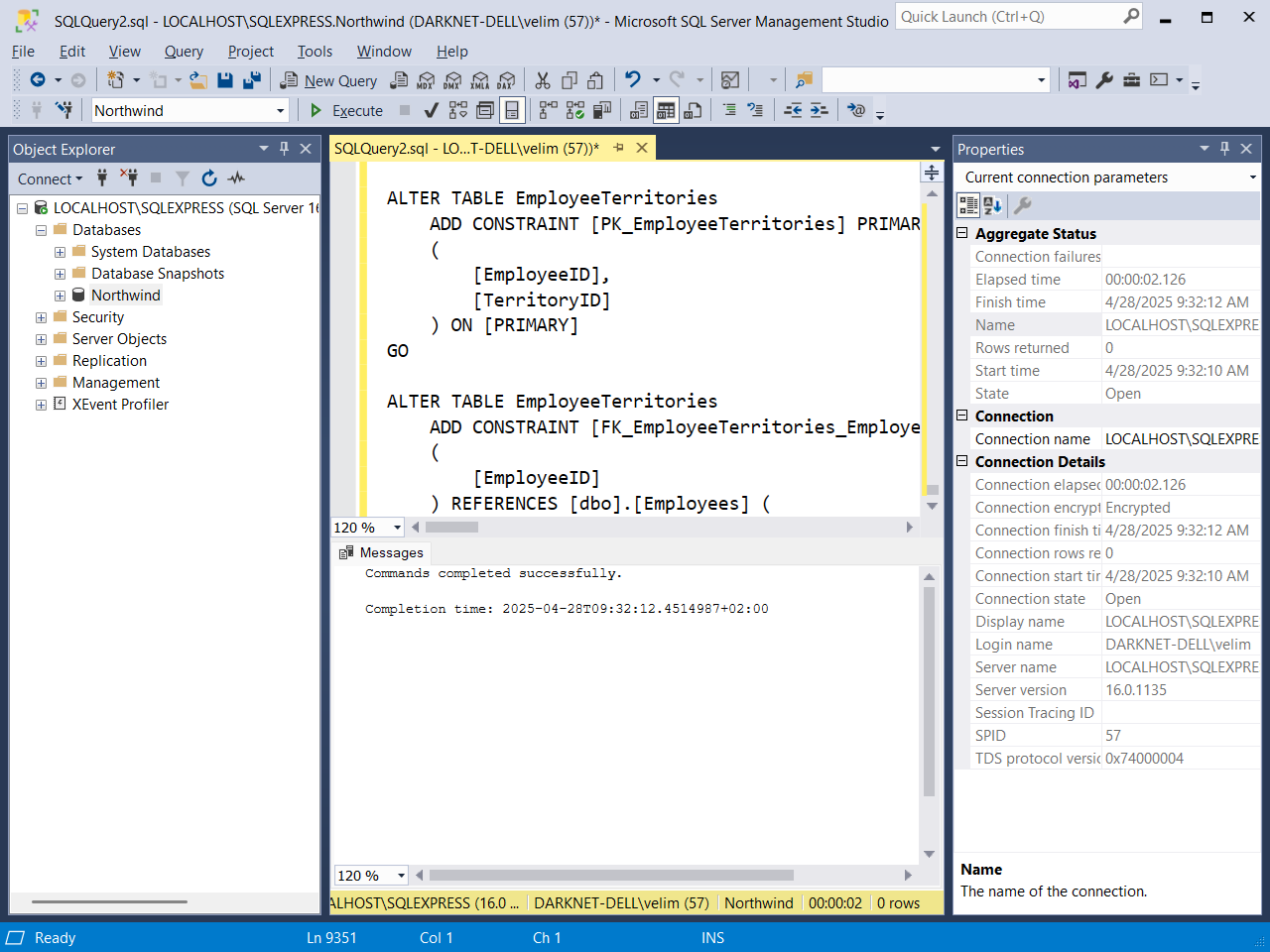The width and height of the screenshot is (1270, 952).
Task: Open the Query menu
Action: (184, 52)
